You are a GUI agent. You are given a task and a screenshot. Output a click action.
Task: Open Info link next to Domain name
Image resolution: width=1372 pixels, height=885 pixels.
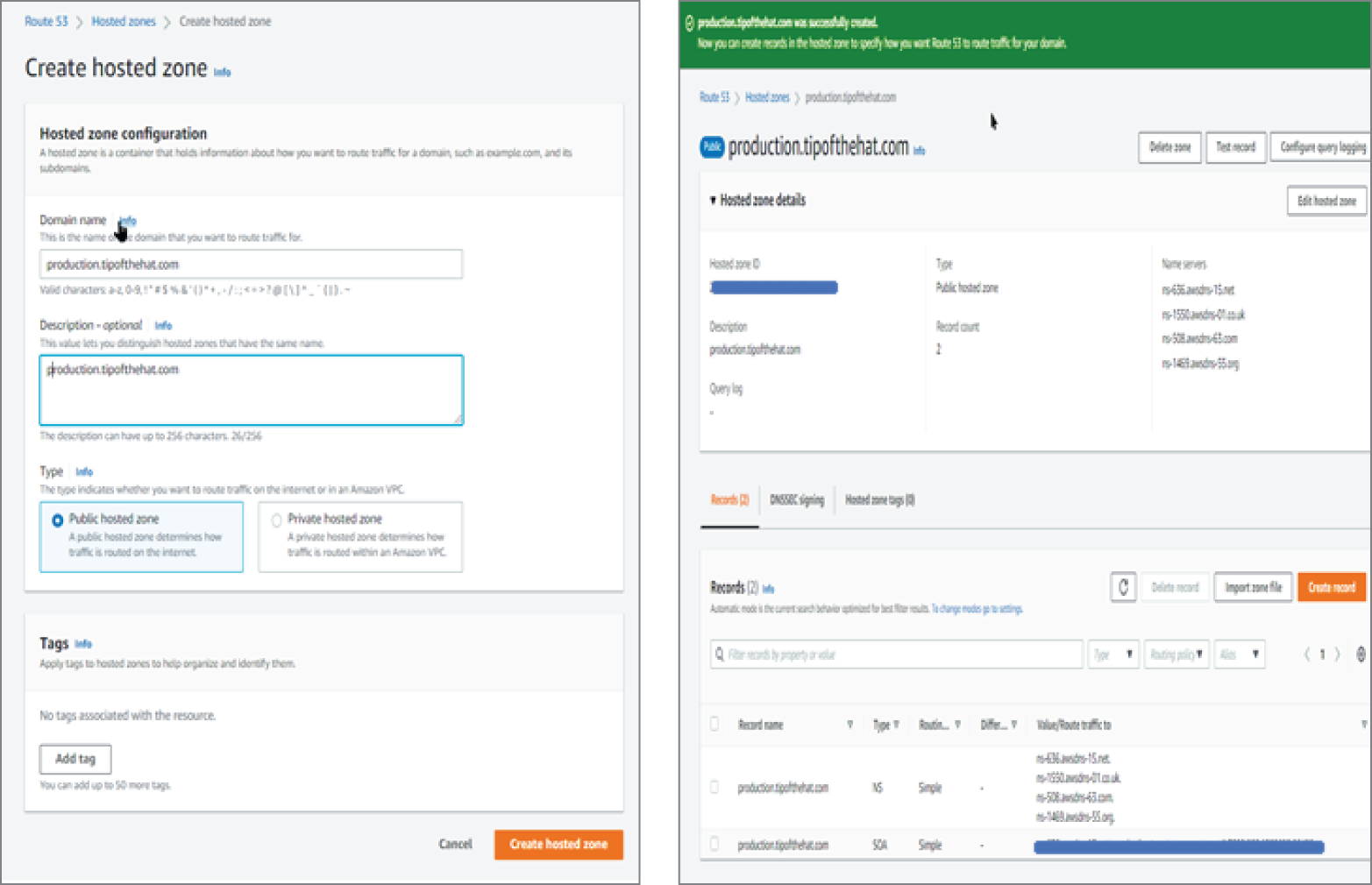[x=128, y=220]
